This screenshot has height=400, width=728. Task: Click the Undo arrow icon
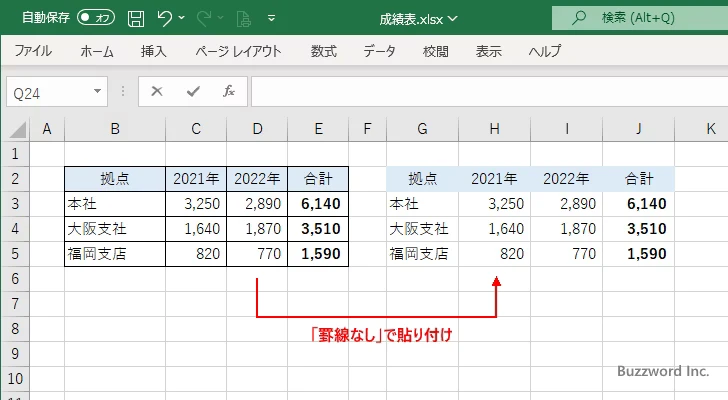[x=165, y=17]
